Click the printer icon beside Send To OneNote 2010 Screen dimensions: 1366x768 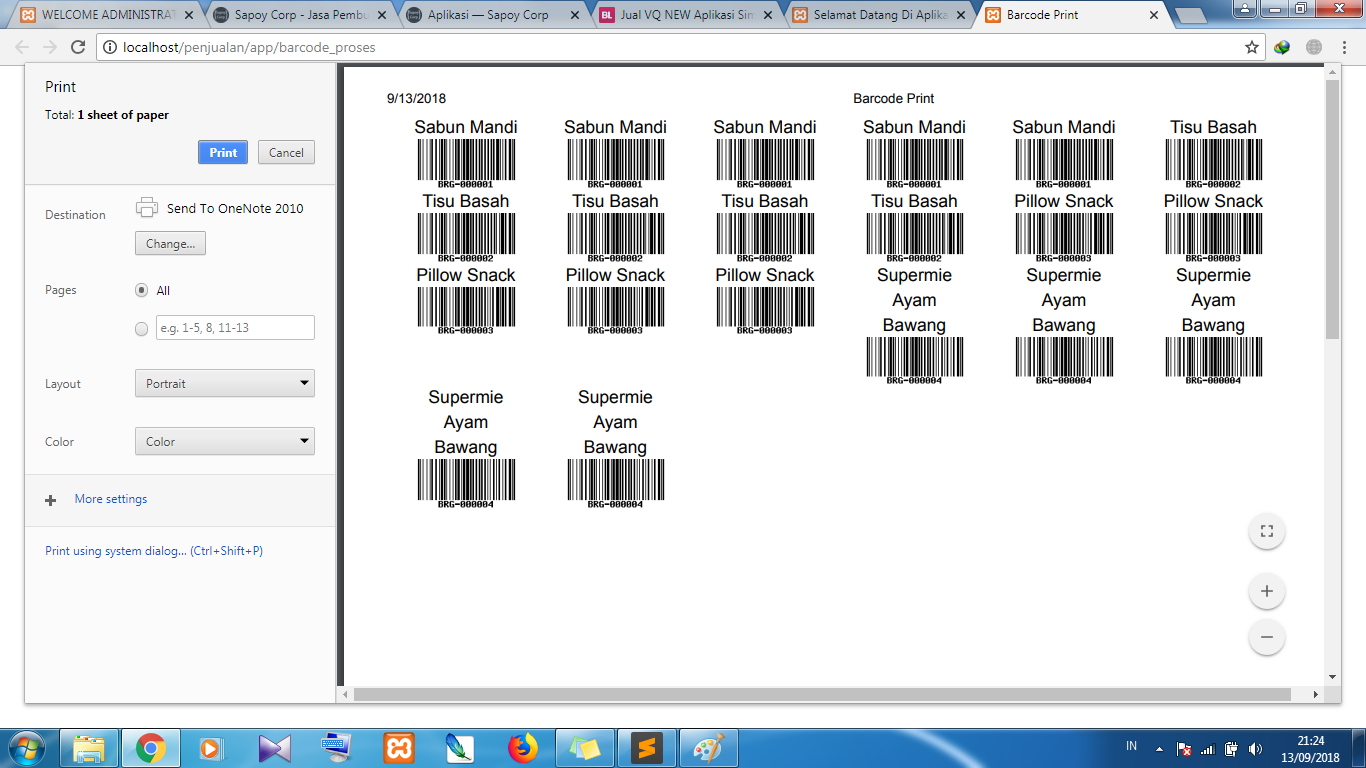coord(147,208)
